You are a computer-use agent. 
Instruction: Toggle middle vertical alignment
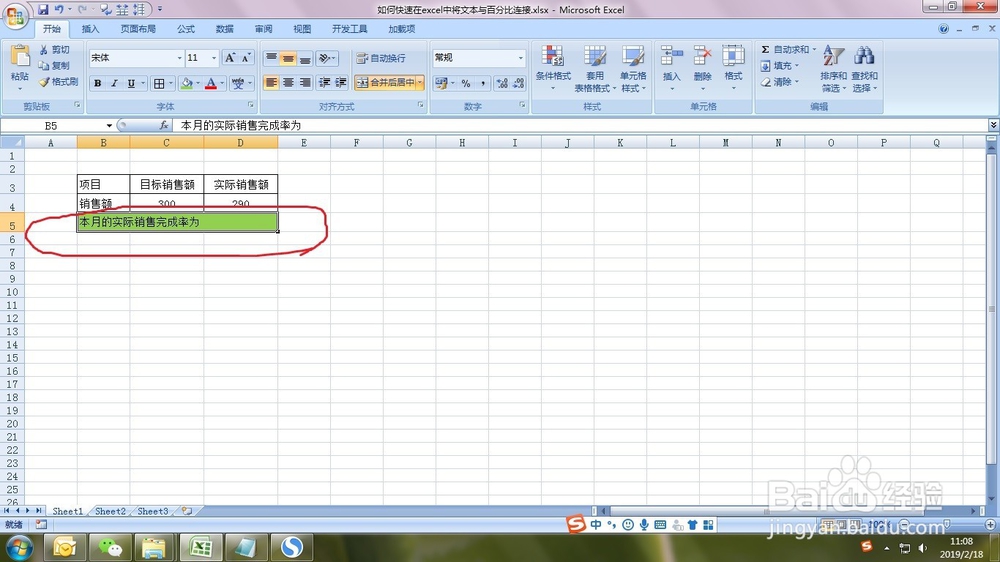click(288, 58)
